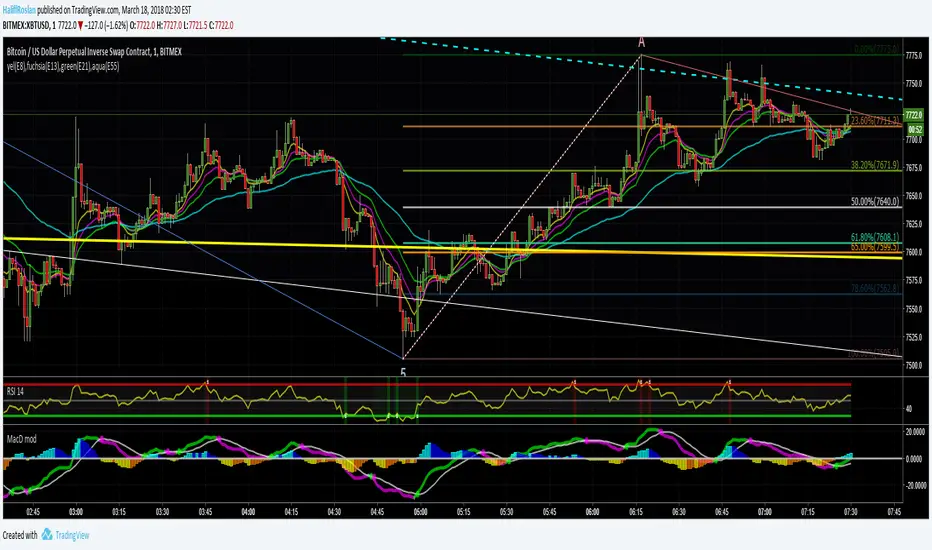Click the 7500.0 price axis label
Image resolution: width=932 pixels, height=550 pixels.
pyautogui.click(x=914, y=365)
